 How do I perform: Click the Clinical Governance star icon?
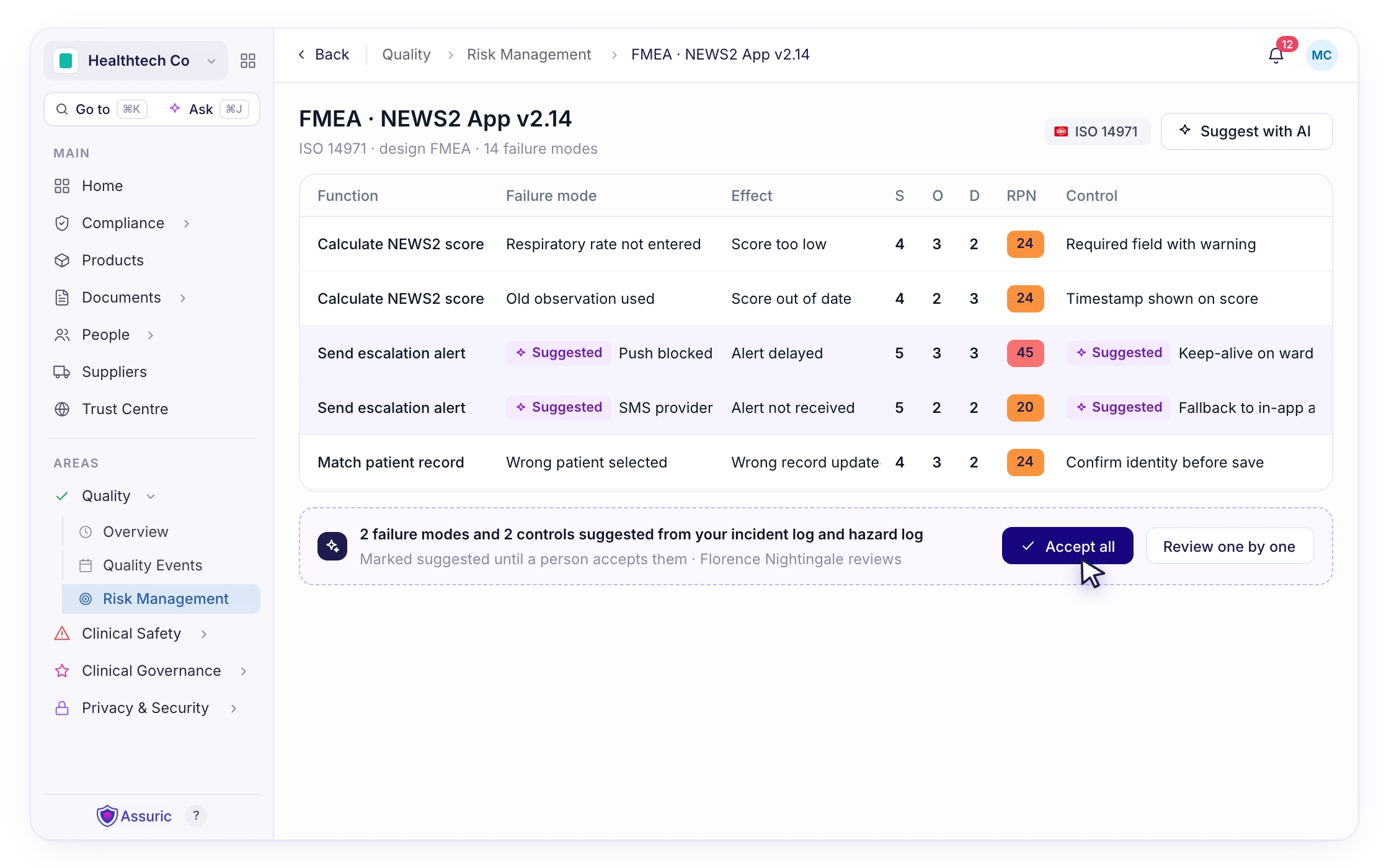[x=62, y=671]
